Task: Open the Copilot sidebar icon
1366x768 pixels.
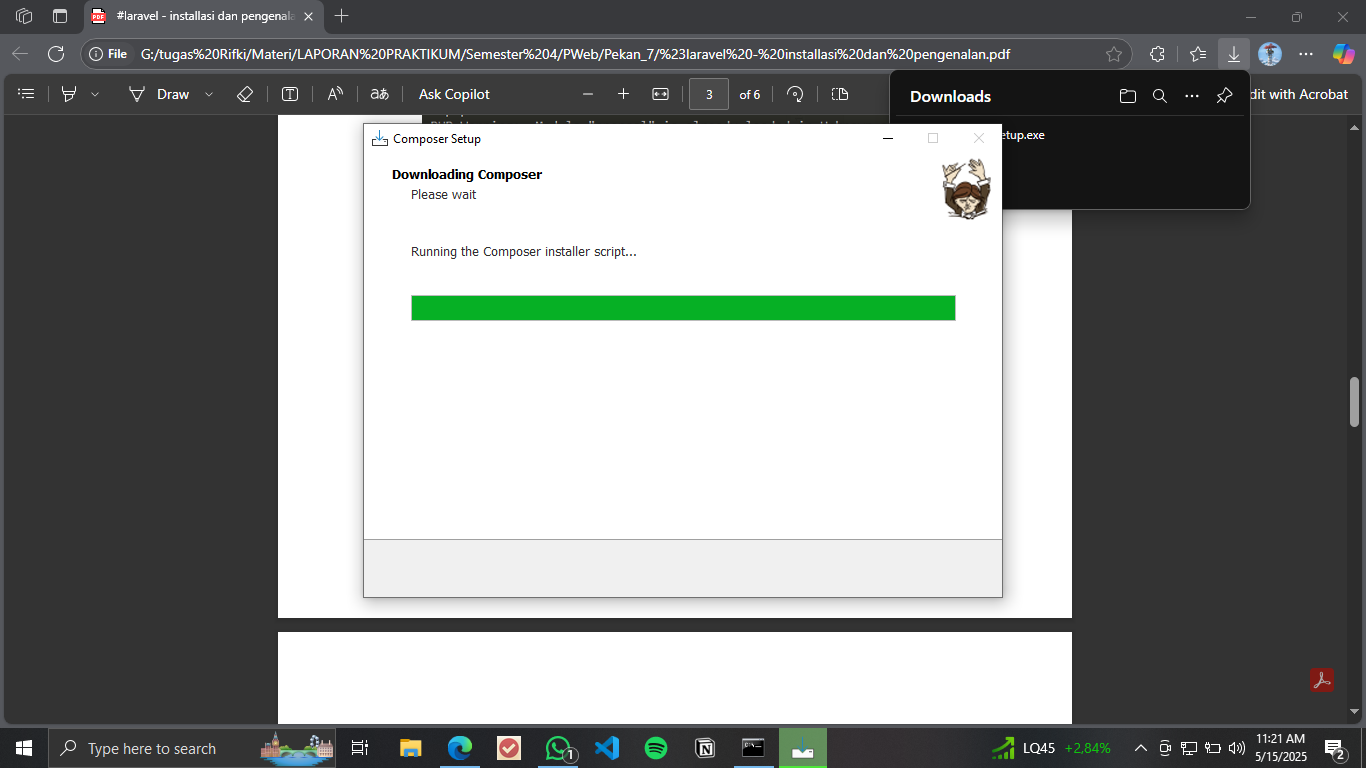Action: [x=1343, y=54]
